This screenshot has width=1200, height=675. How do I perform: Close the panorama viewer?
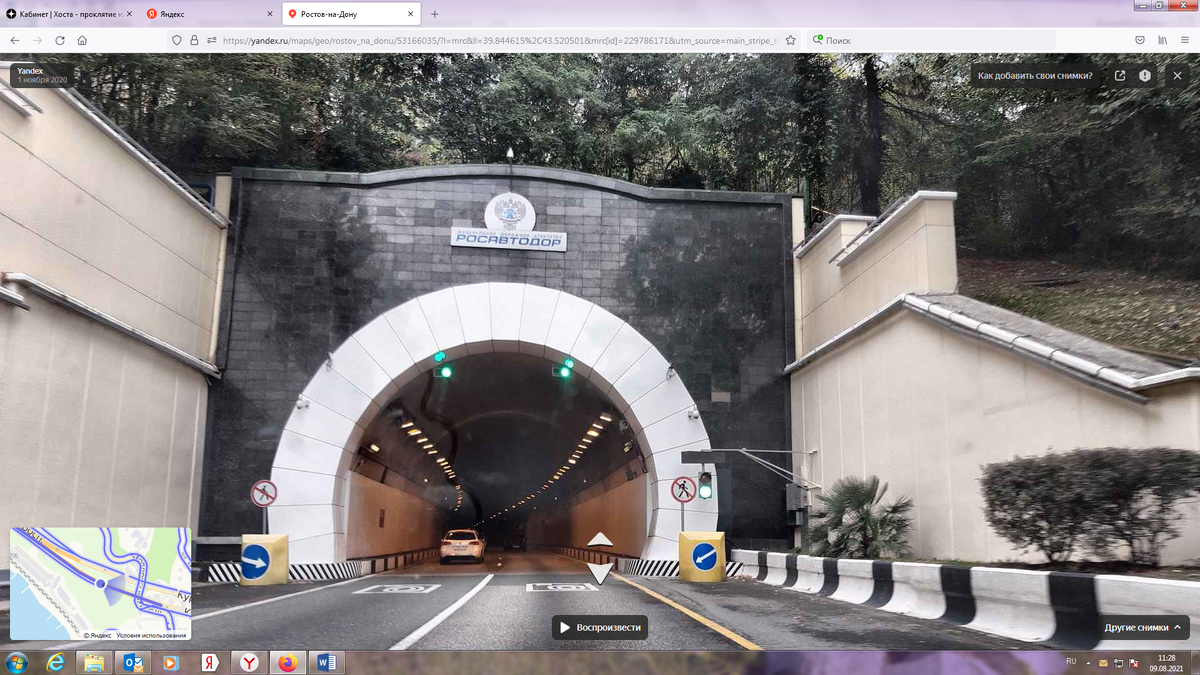tap(1178, 75)
